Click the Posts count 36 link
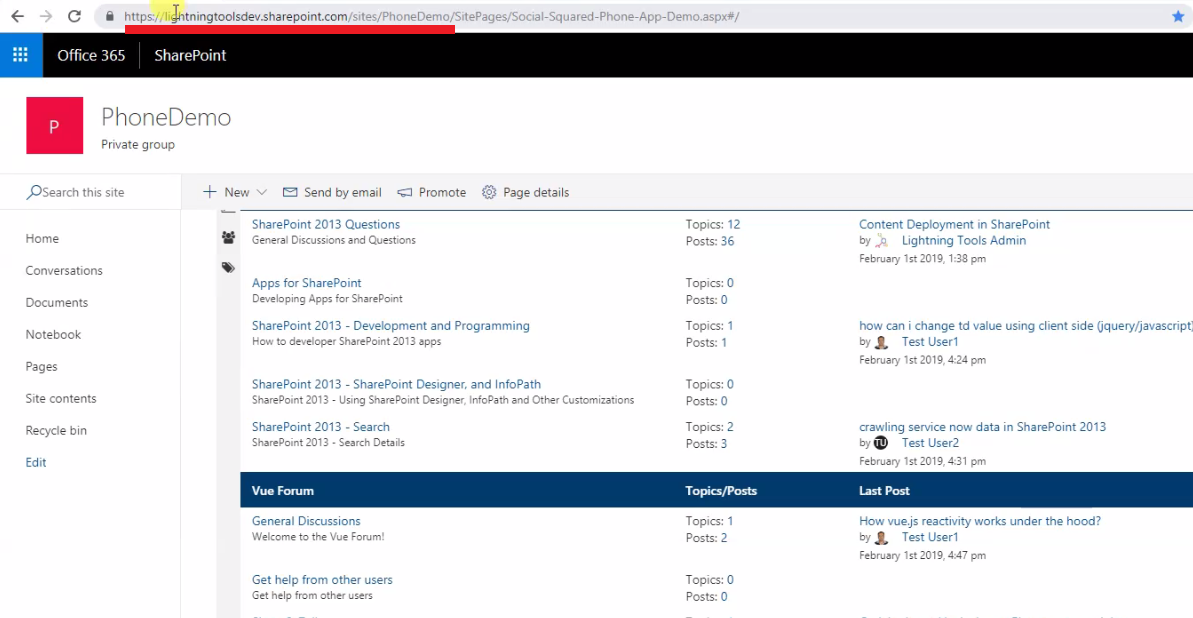The image size is (1193, 618). (727, 241)
